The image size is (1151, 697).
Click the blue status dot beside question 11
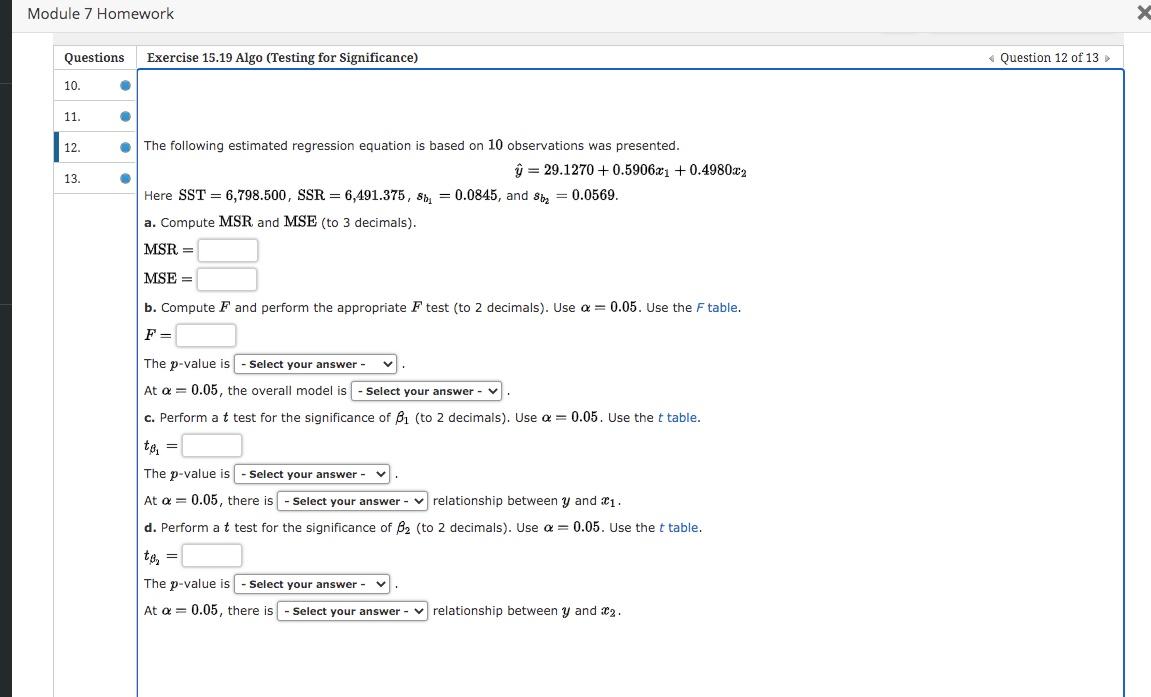[x=124, y=116]
